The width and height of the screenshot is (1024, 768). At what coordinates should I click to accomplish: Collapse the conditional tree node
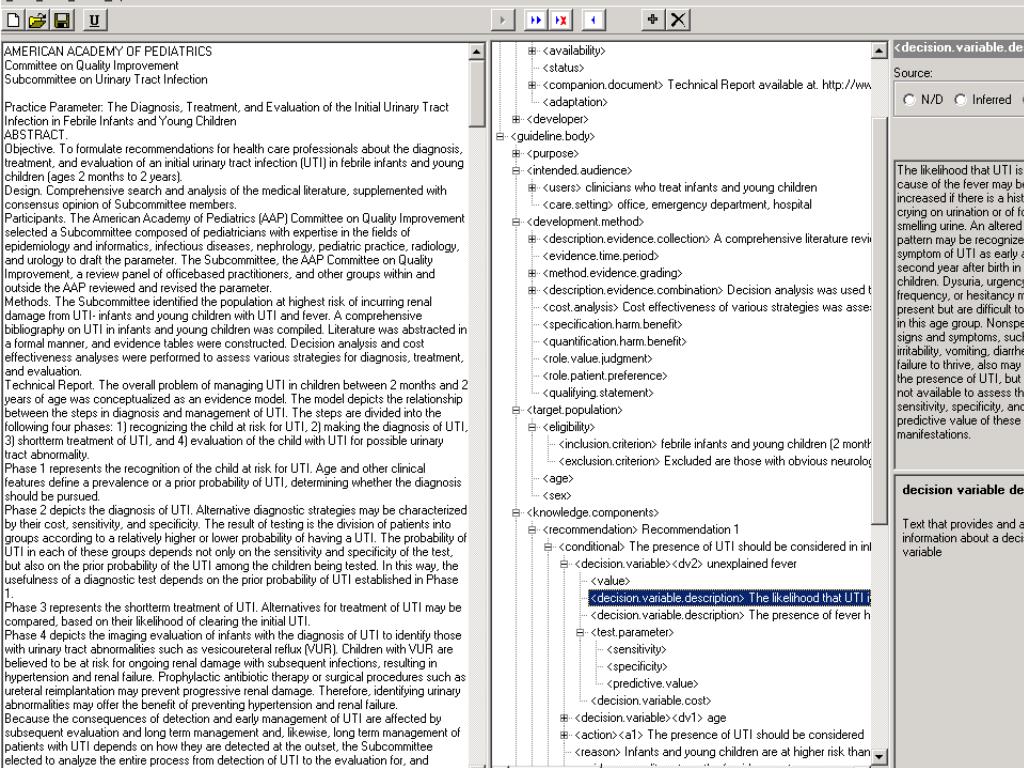click(x=548, y=547)
